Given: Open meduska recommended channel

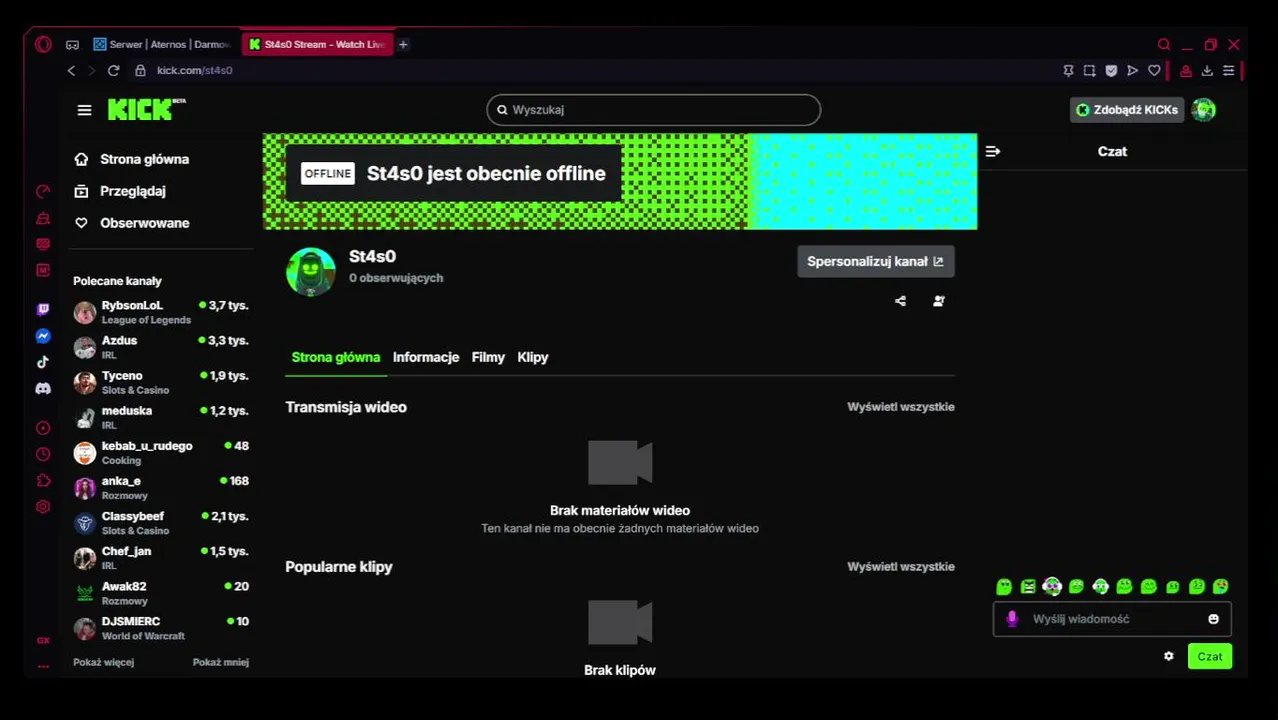Looking at the screenshot, I should [x=161, y=417].
